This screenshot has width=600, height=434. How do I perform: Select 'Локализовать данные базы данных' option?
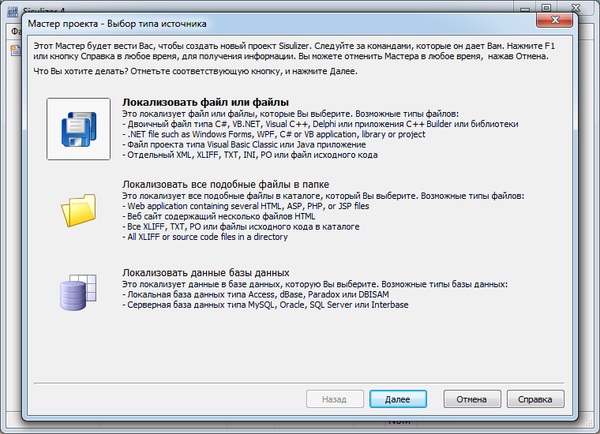206,272
